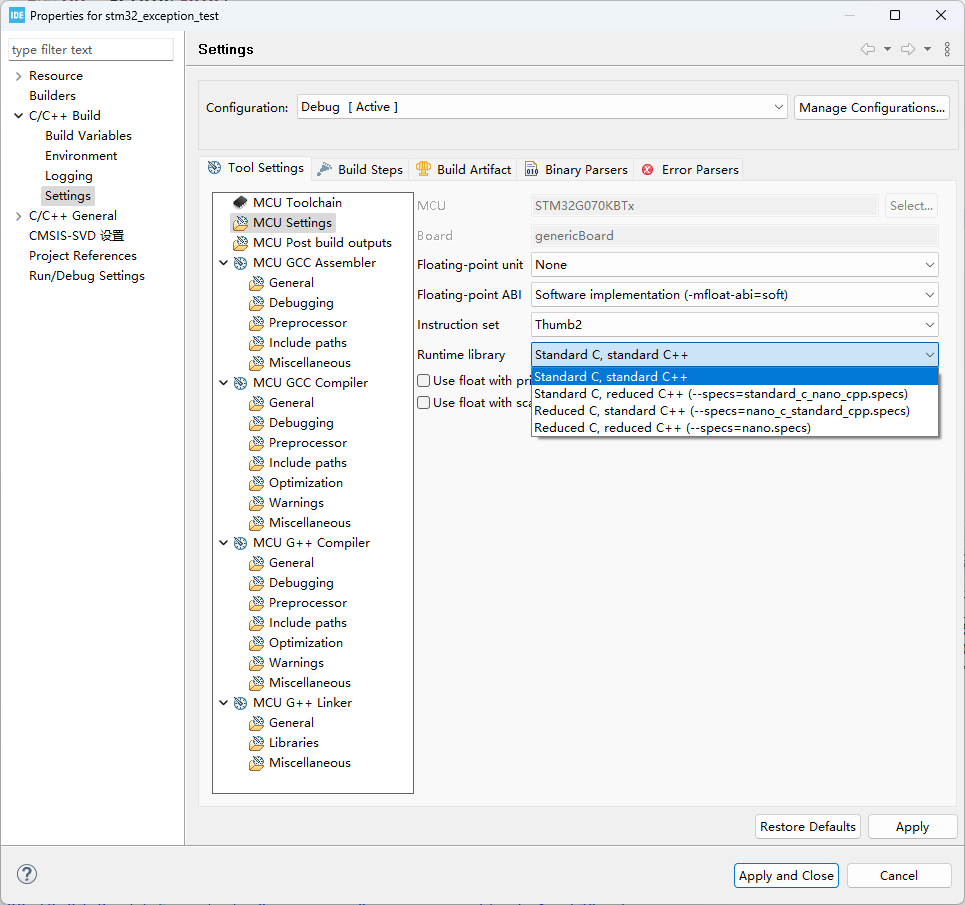Click the help question mark icon
This screenshot has width=965, height=905.
tap(27, 875)
